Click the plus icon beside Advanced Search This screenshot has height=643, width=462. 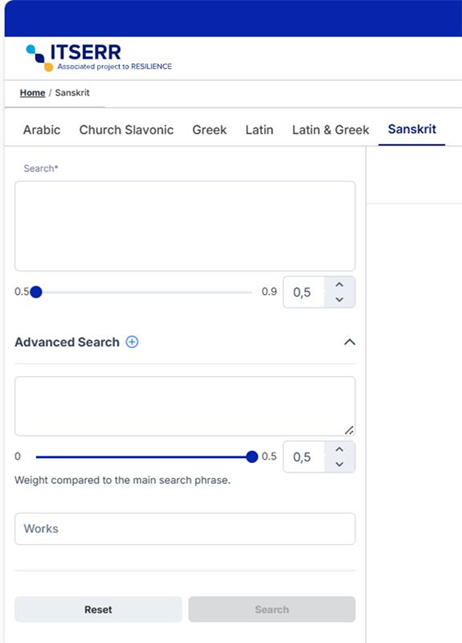point(132,342)
